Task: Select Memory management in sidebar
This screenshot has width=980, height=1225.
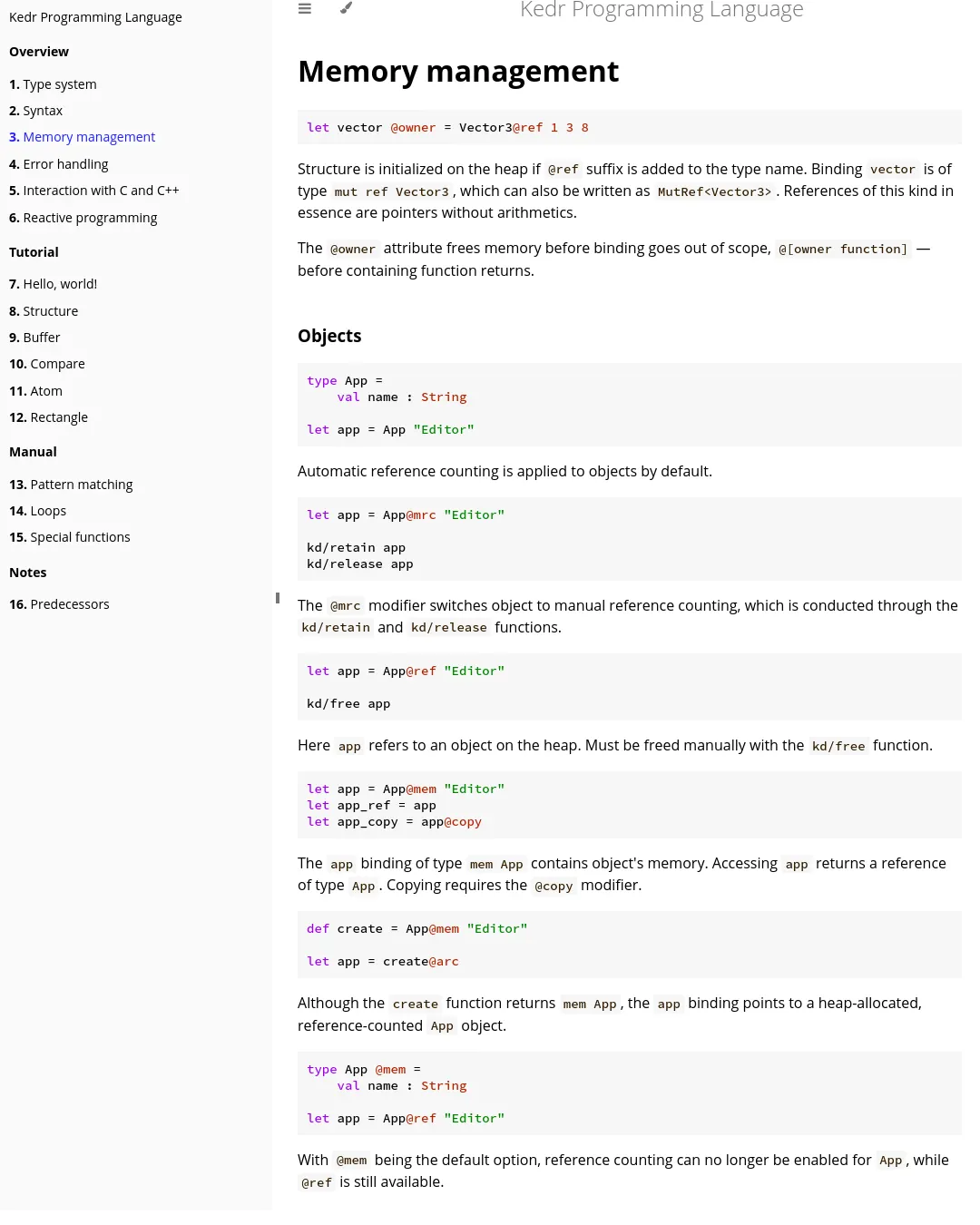Action: click(82, 137)
